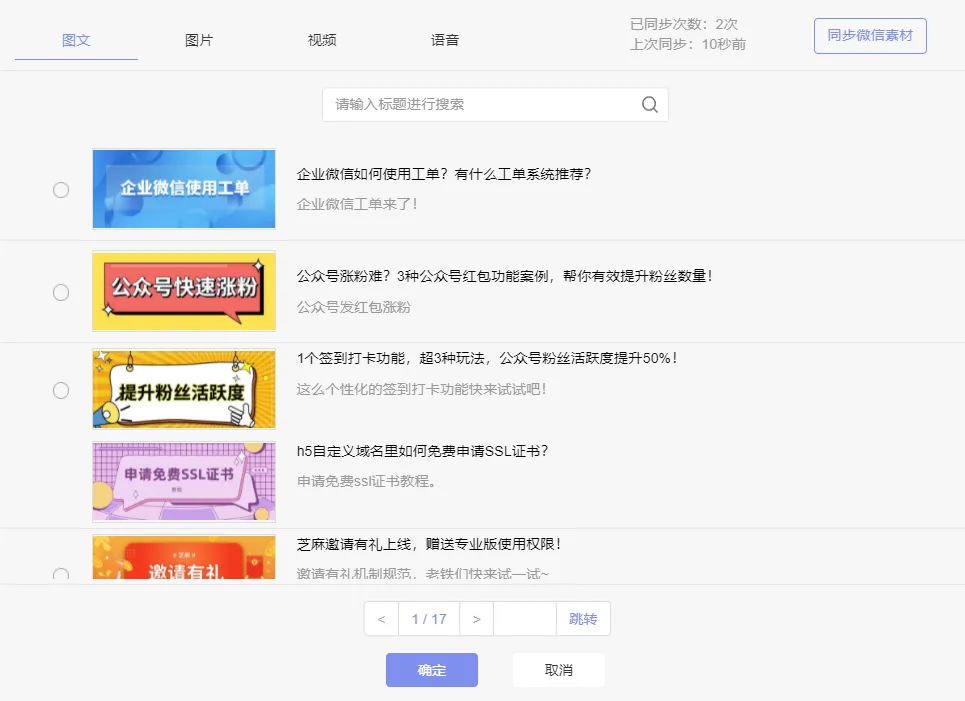Click the 公众号快速涨粉 thumbnail
965x701 pixels.
click(x=184, y=291)
